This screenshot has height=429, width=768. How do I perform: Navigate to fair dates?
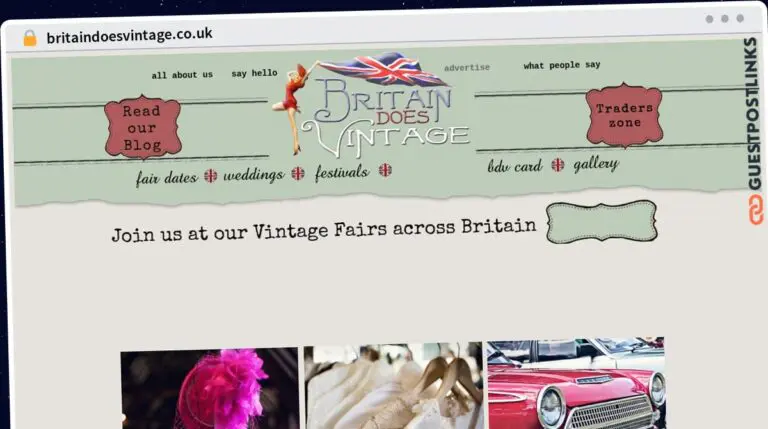(x=167, y=178)
